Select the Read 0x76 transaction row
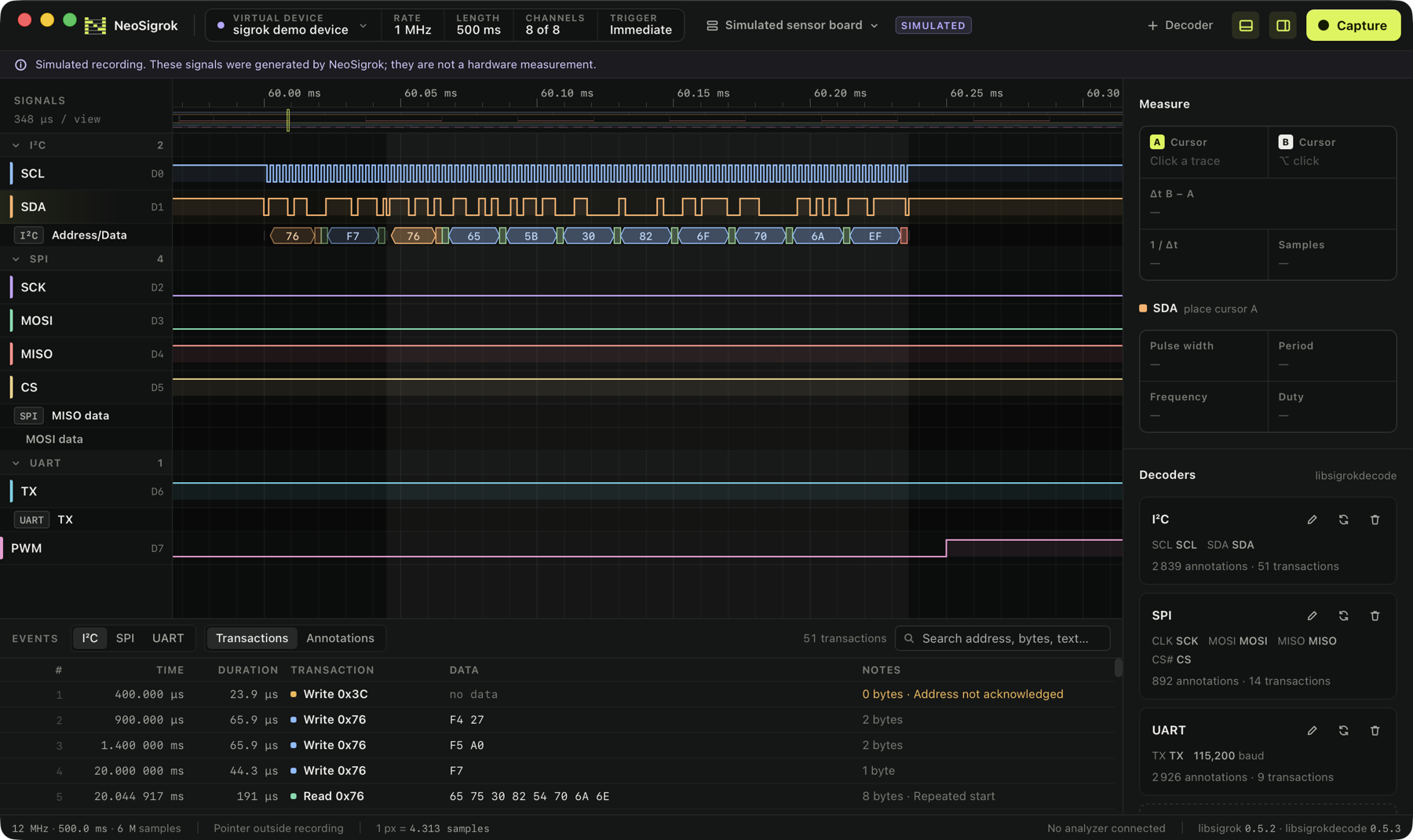 tap(557, 796)
